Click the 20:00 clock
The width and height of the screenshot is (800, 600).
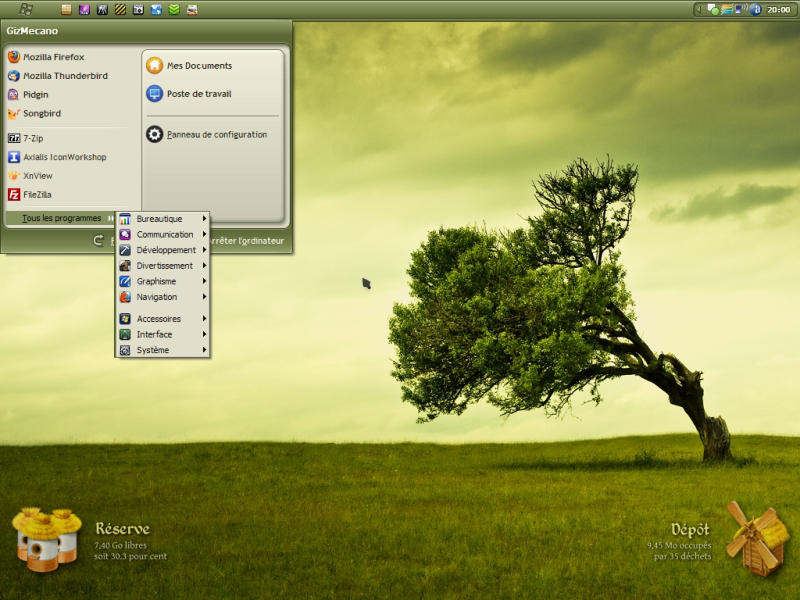[x=779, y=9]
